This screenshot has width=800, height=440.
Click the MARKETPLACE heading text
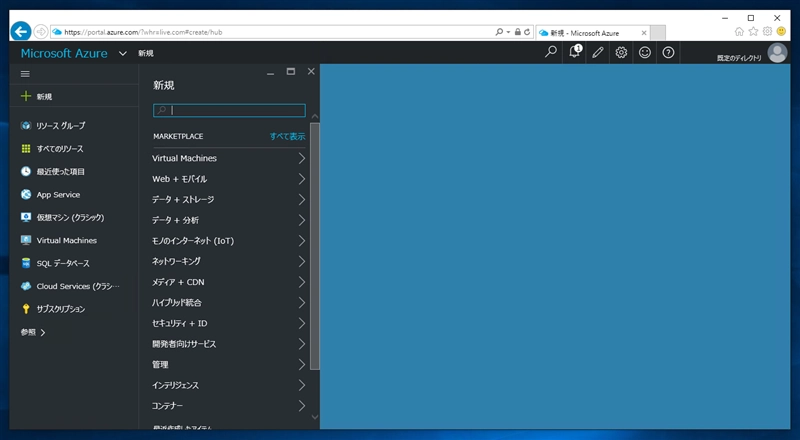[178, 136]
